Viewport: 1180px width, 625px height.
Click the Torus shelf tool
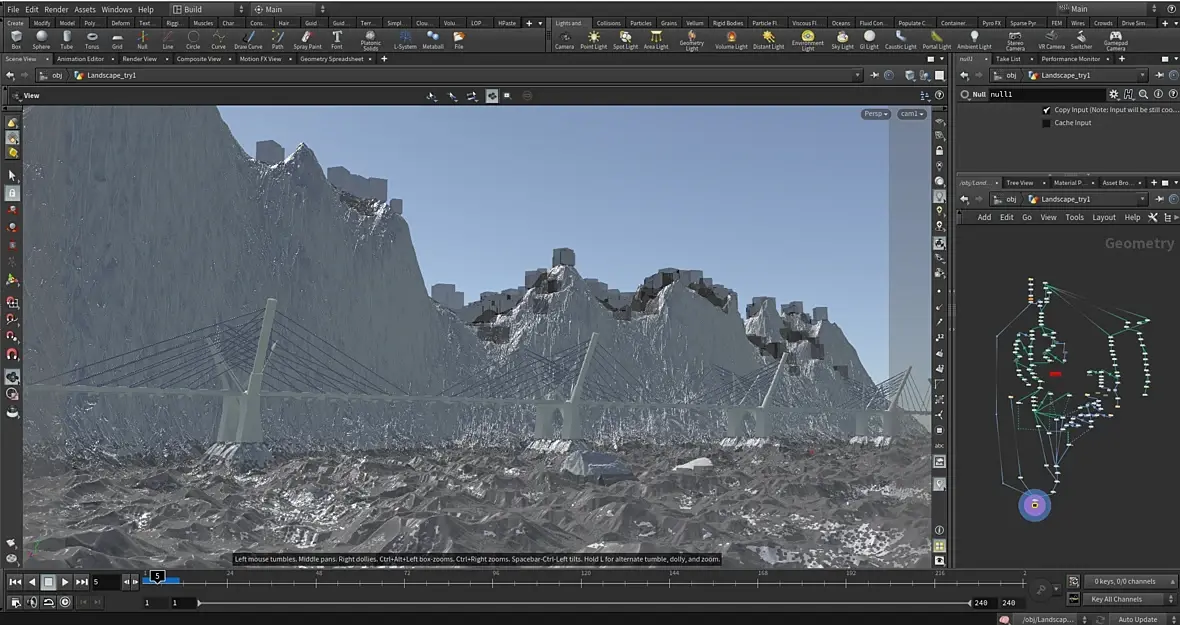92,39
